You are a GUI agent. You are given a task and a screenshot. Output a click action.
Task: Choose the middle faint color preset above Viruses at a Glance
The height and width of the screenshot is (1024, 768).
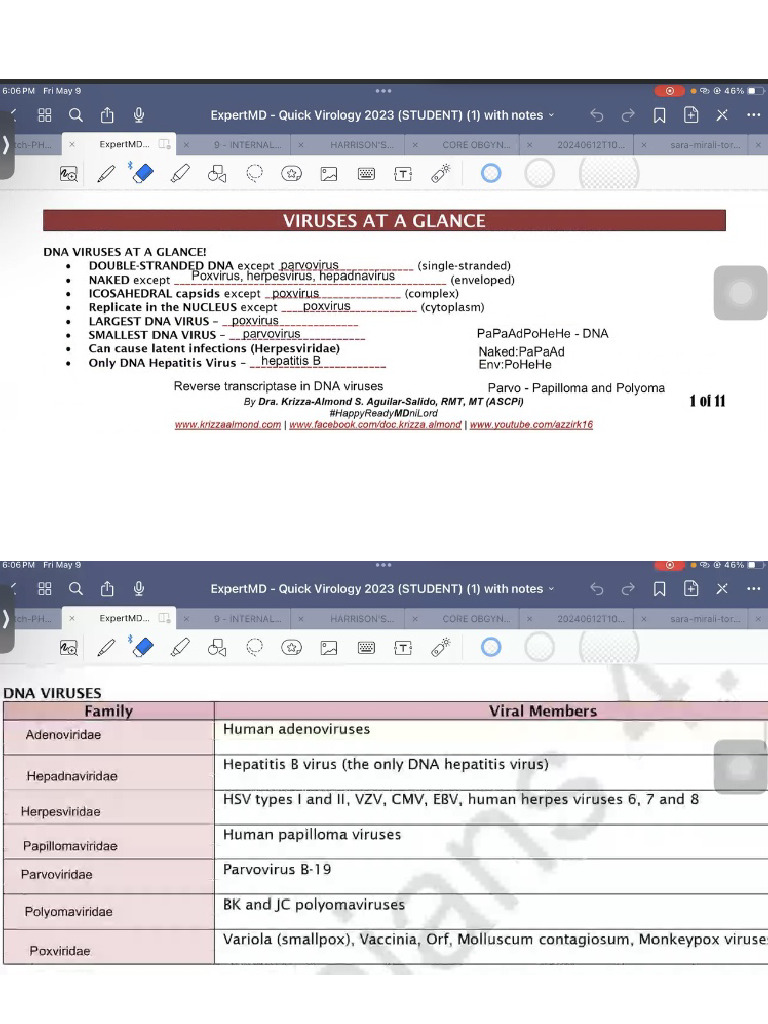539,174
